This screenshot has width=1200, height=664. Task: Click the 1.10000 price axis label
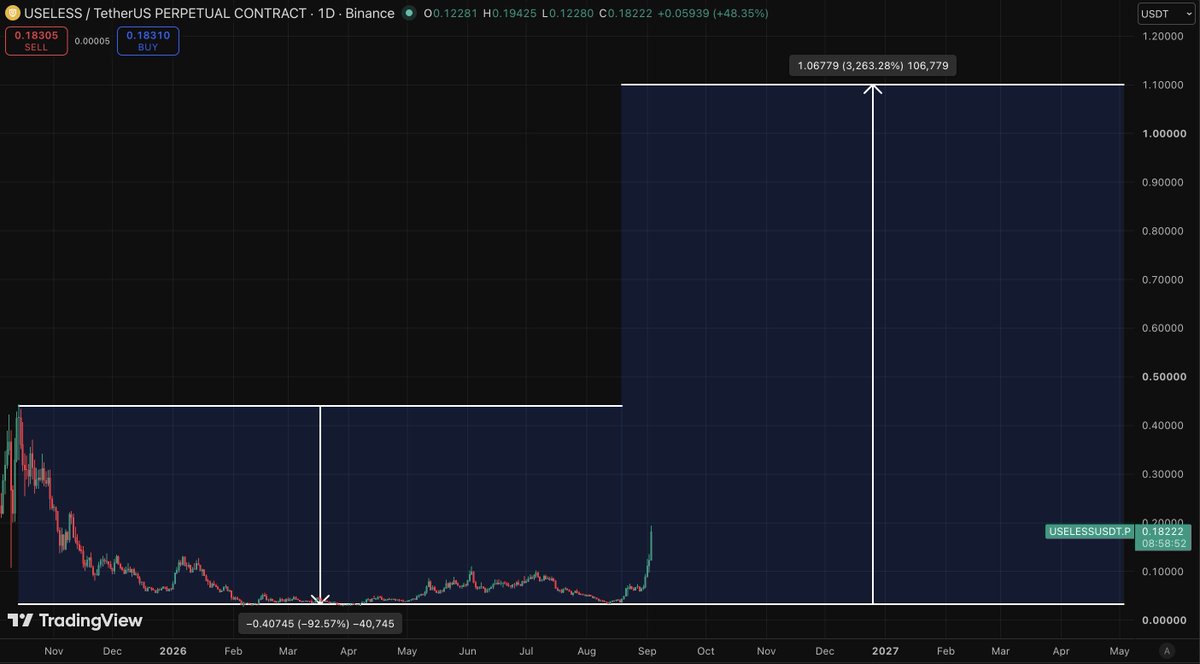coord(1162,85)
